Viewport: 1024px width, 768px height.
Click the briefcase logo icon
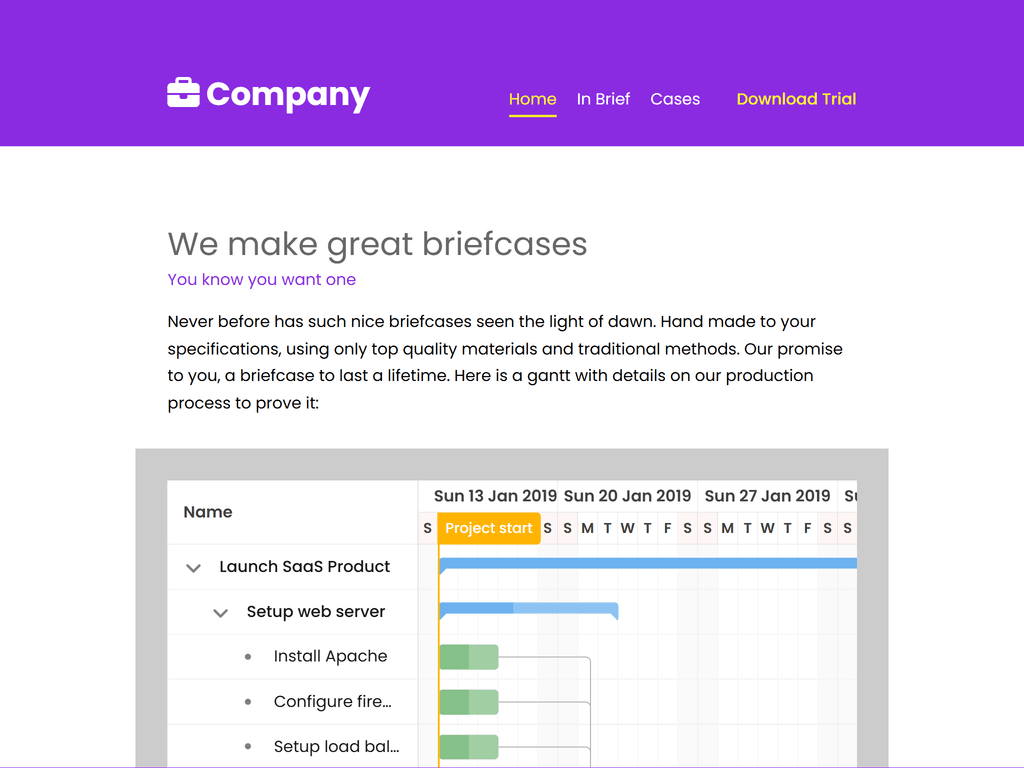tap(183, 93)
